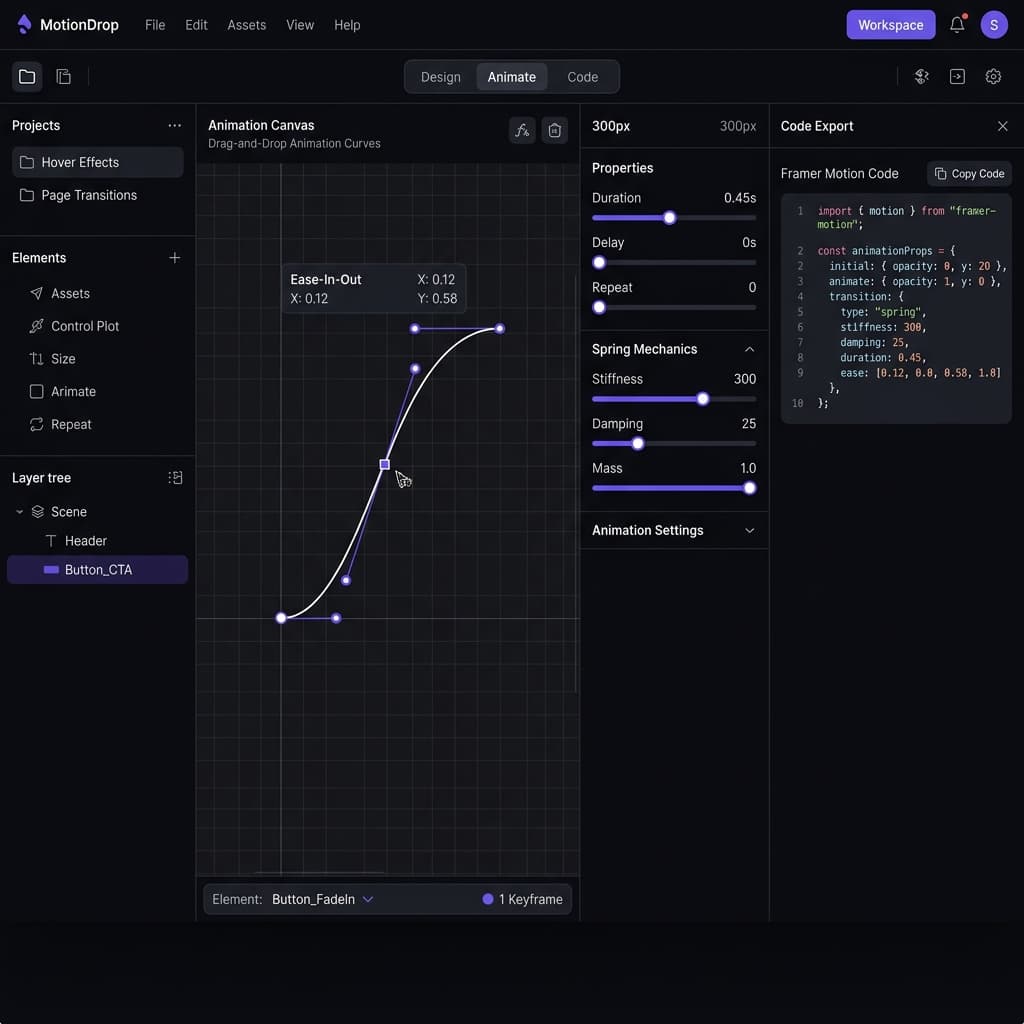
Task: Click the Stiffness slider handle
Action: point(703,399)
